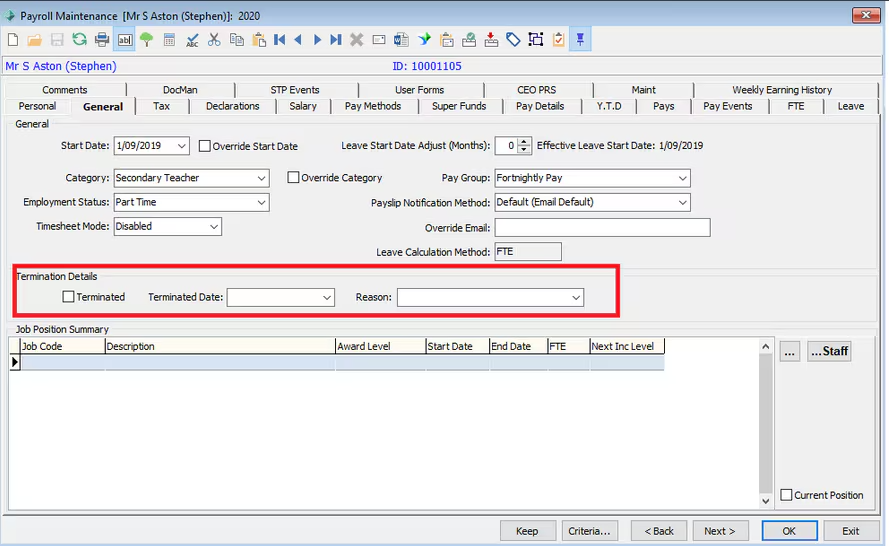Enable Override Start Date checkbox
The image size is (889, 546).
click(x=205, y=146)
